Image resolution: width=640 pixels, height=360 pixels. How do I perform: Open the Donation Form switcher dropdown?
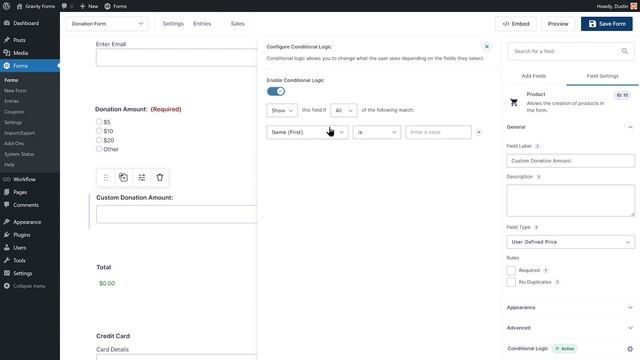pos(107,24)
